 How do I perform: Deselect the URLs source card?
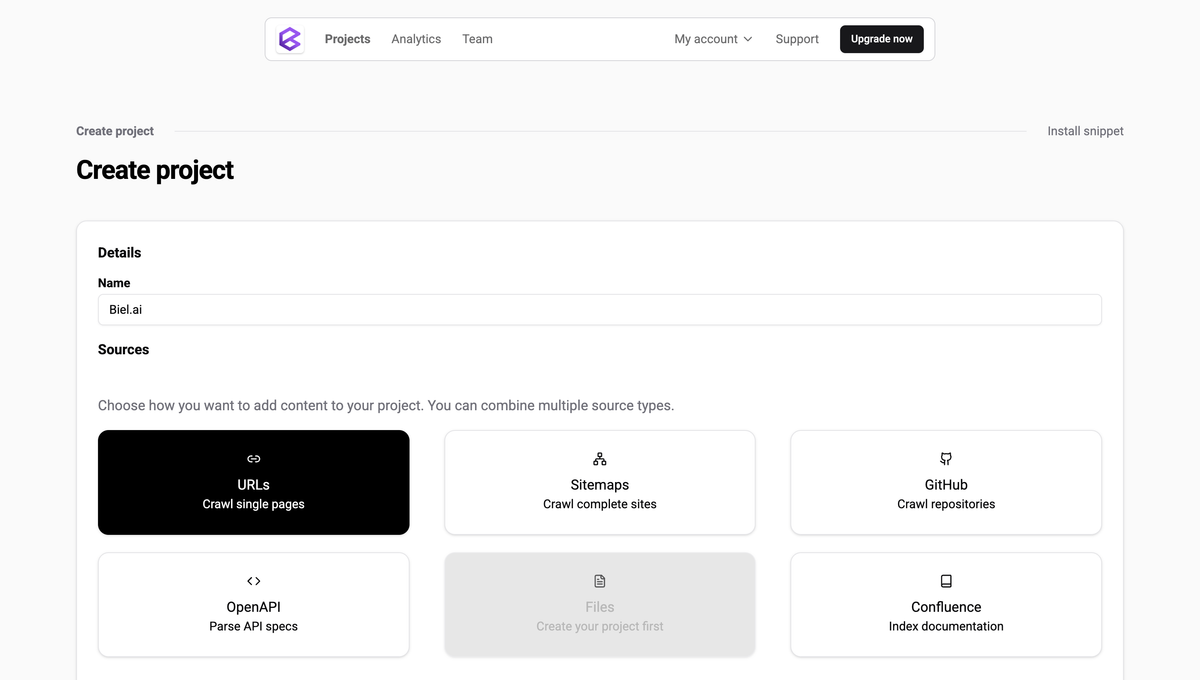pyautogui.click(x=253, y=482)
